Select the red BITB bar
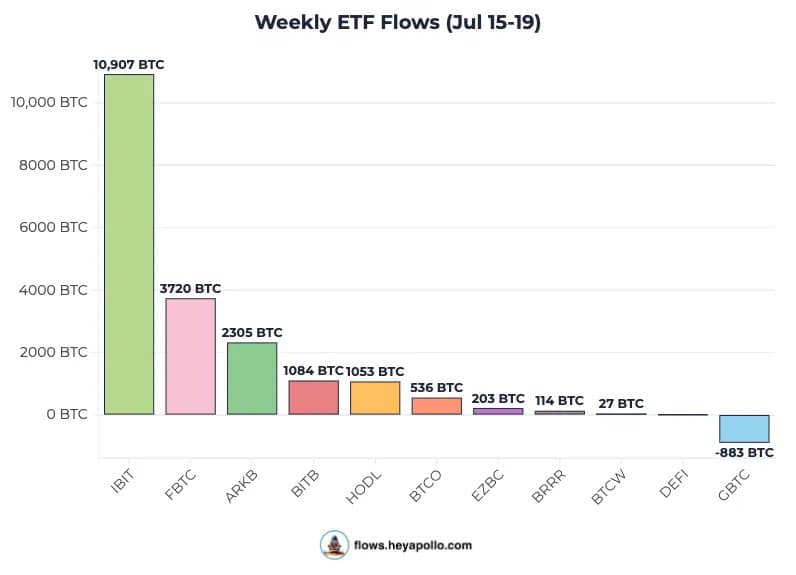796x575 pixels. (x=314, y=397)
